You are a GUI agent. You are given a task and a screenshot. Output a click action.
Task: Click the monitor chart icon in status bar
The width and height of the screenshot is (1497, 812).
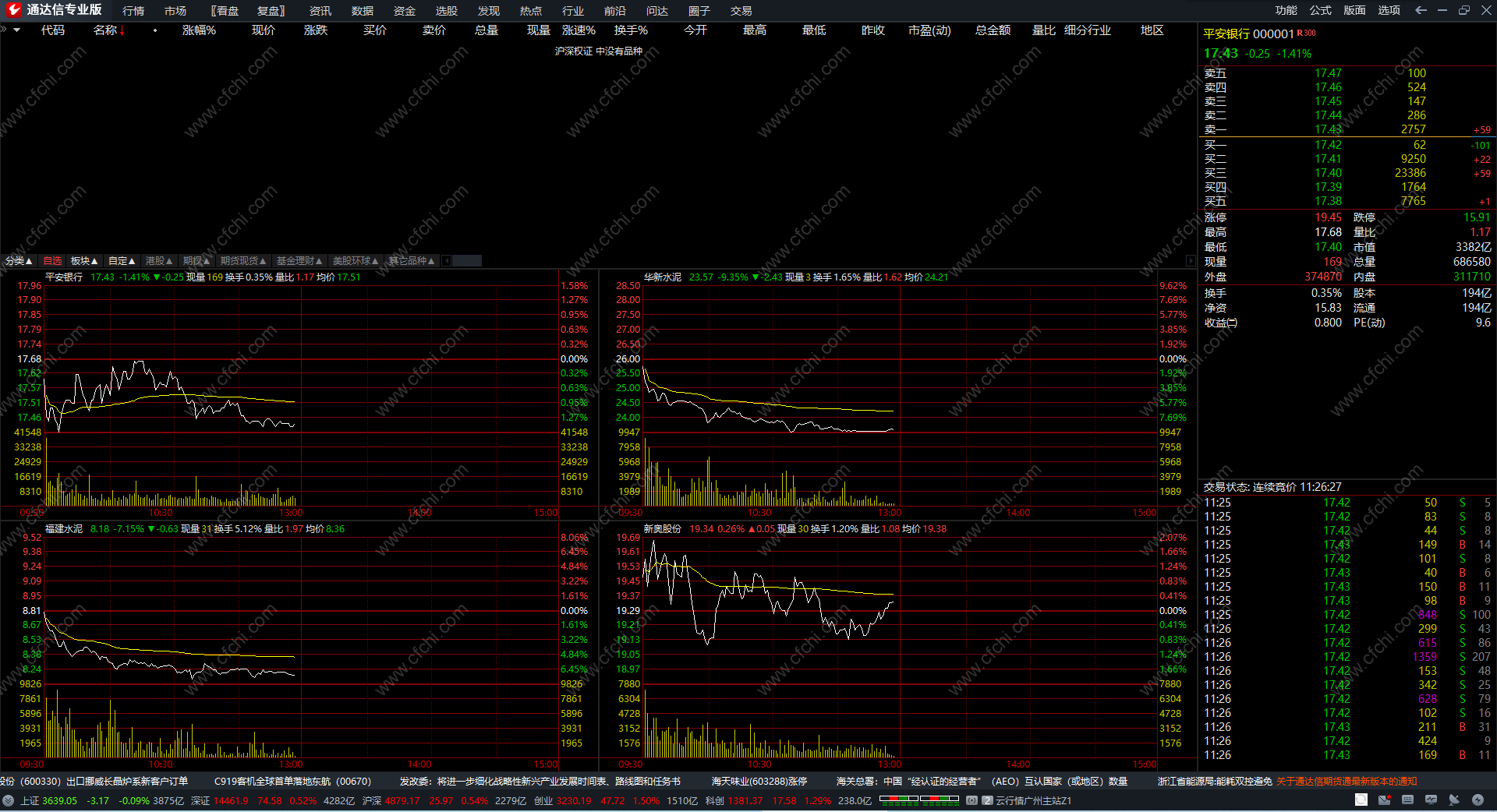pos(1431,800)
